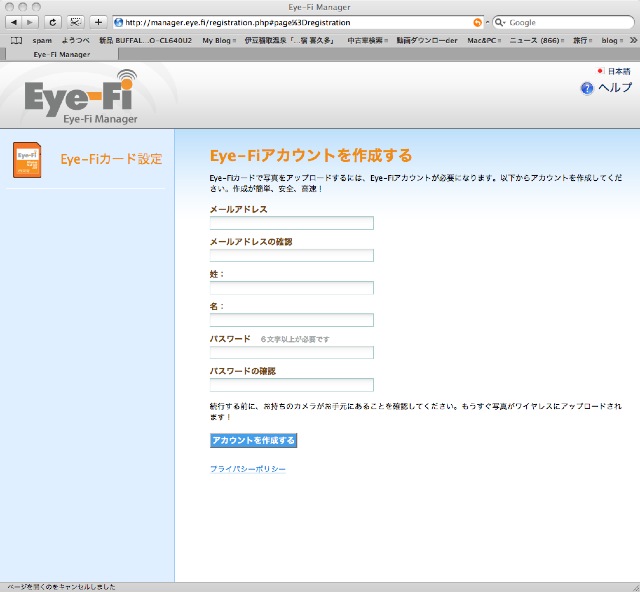Viewport: 640px width, 592px height.
Task: Show more bookmarks with the overflow chevron
Action: [x=633, y=40]
